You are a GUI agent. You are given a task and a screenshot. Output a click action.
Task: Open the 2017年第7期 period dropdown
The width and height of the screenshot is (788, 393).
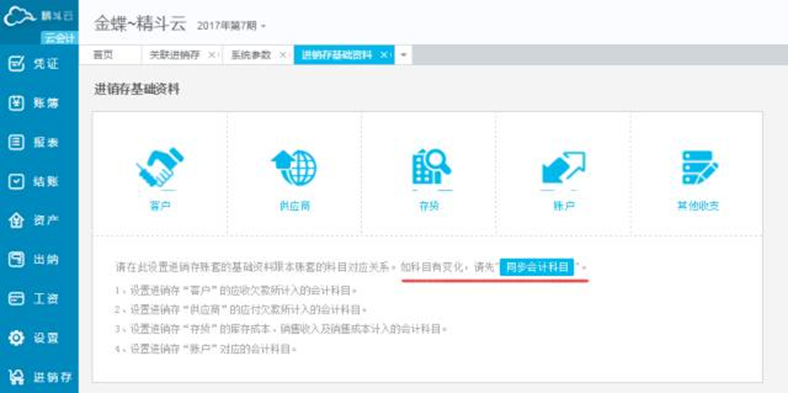click(x=231, y=26)
